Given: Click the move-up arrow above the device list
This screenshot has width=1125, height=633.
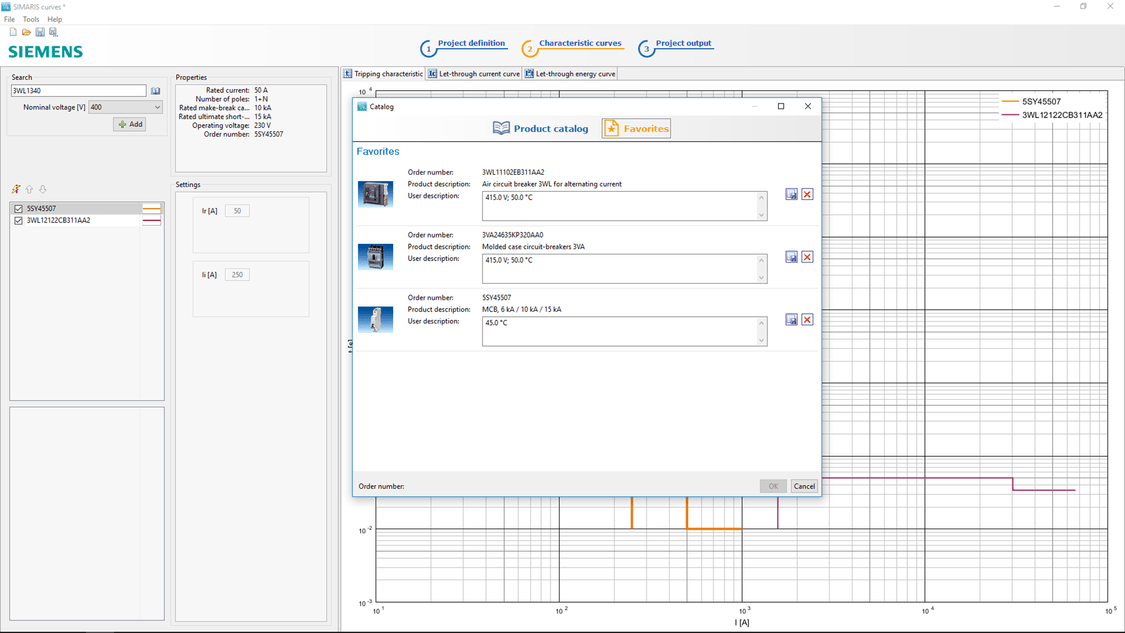Looking at the screenshot, I should click(x=29, y=189).
